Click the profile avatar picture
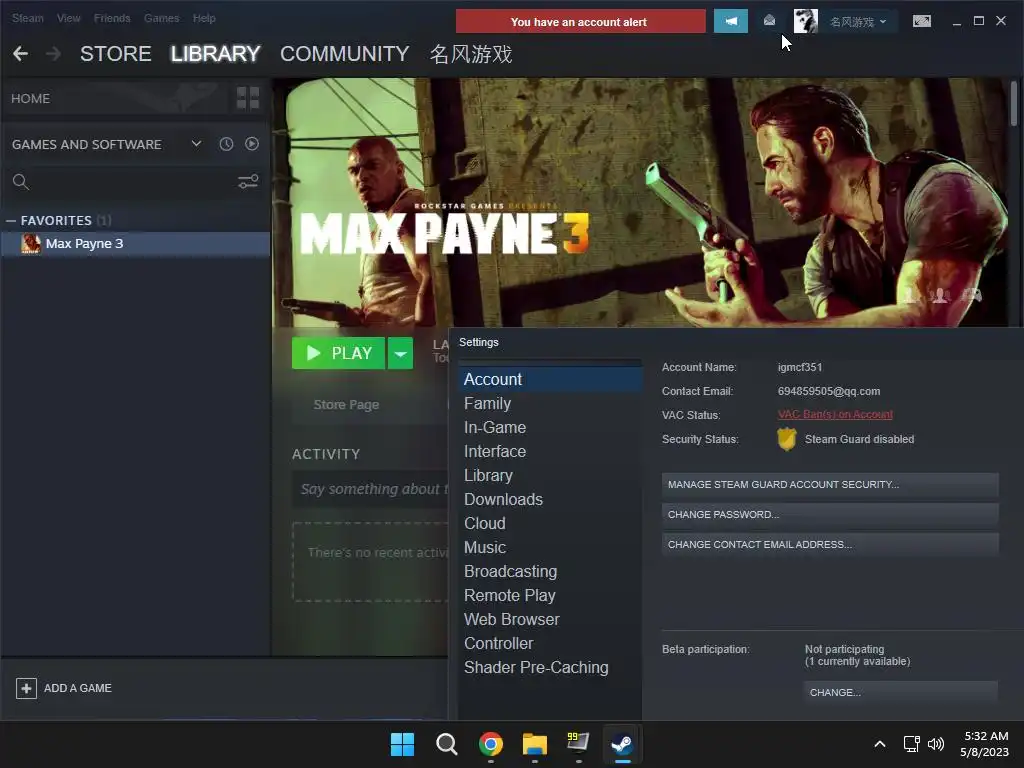This screenshot has height=768, width=1024. (x=805, y=22)
